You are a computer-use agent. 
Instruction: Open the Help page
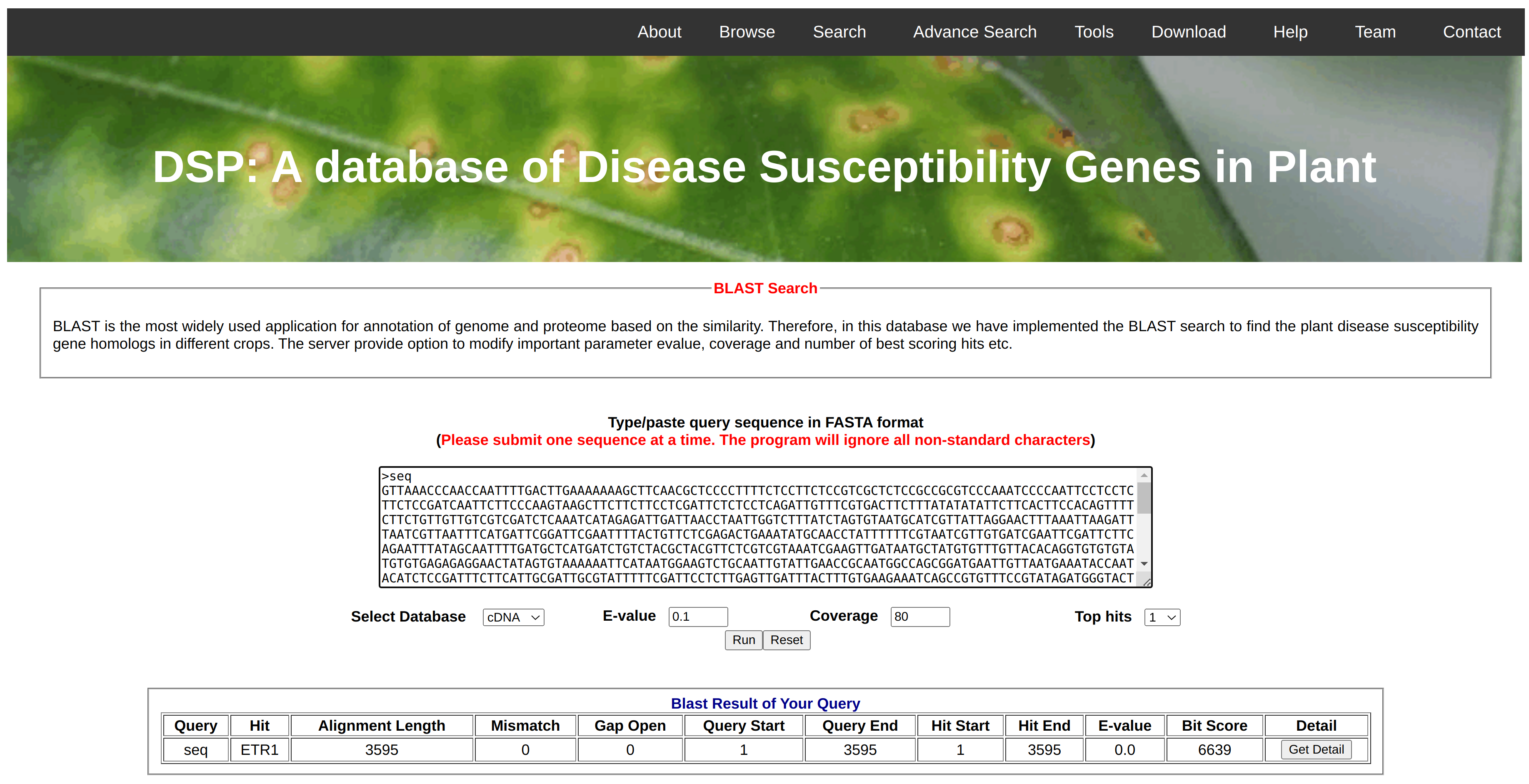point(1290,32)
